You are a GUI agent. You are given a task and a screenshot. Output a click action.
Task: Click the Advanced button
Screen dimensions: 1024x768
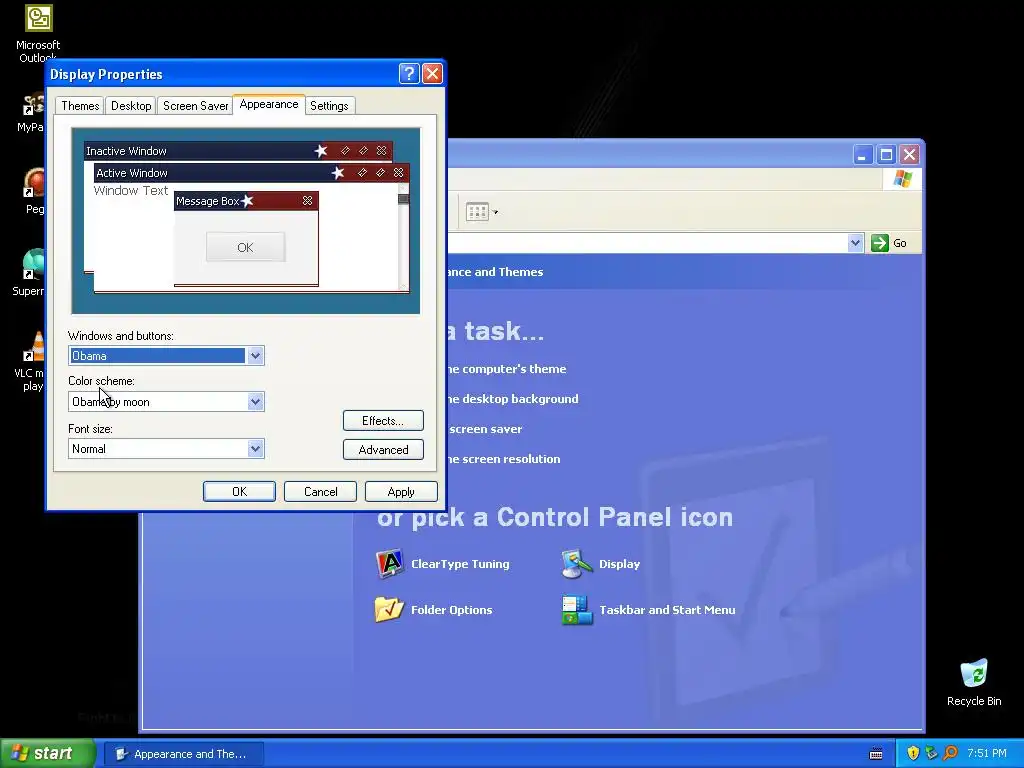[x=383, y=449]
